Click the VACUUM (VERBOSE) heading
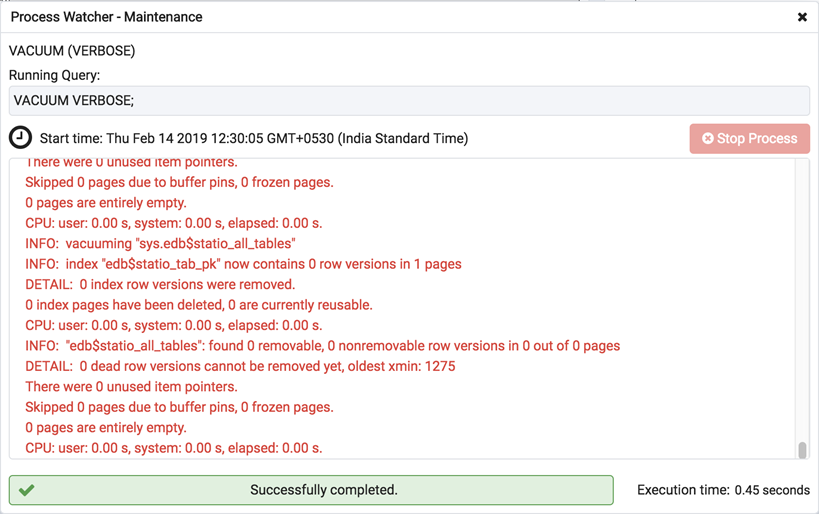Screen dimensions: 819x514 pyautogui.click(x=72, y=51)
